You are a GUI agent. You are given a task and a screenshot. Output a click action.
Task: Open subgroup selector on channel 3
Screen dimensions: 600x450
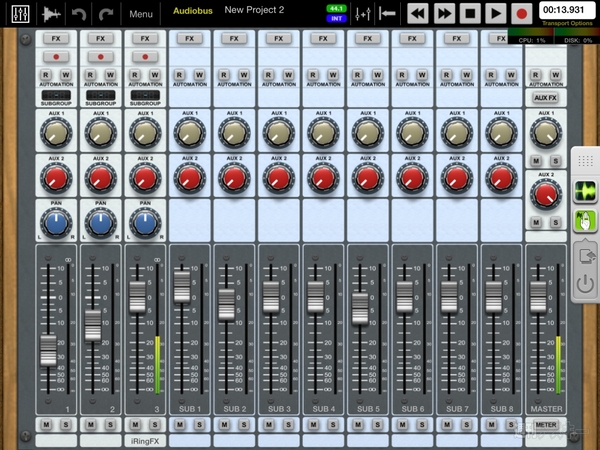click(x=144, y=96)
